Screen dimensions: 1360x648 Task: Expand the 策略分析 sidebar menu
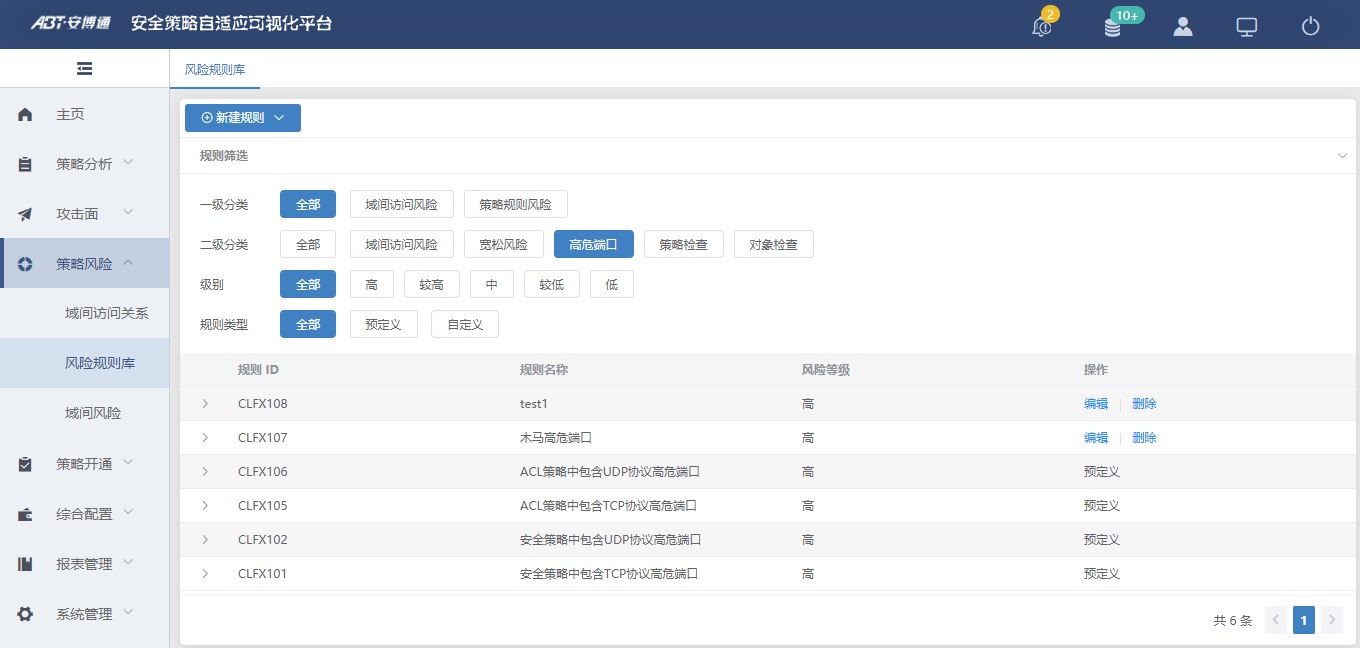[x=85, y=164]
